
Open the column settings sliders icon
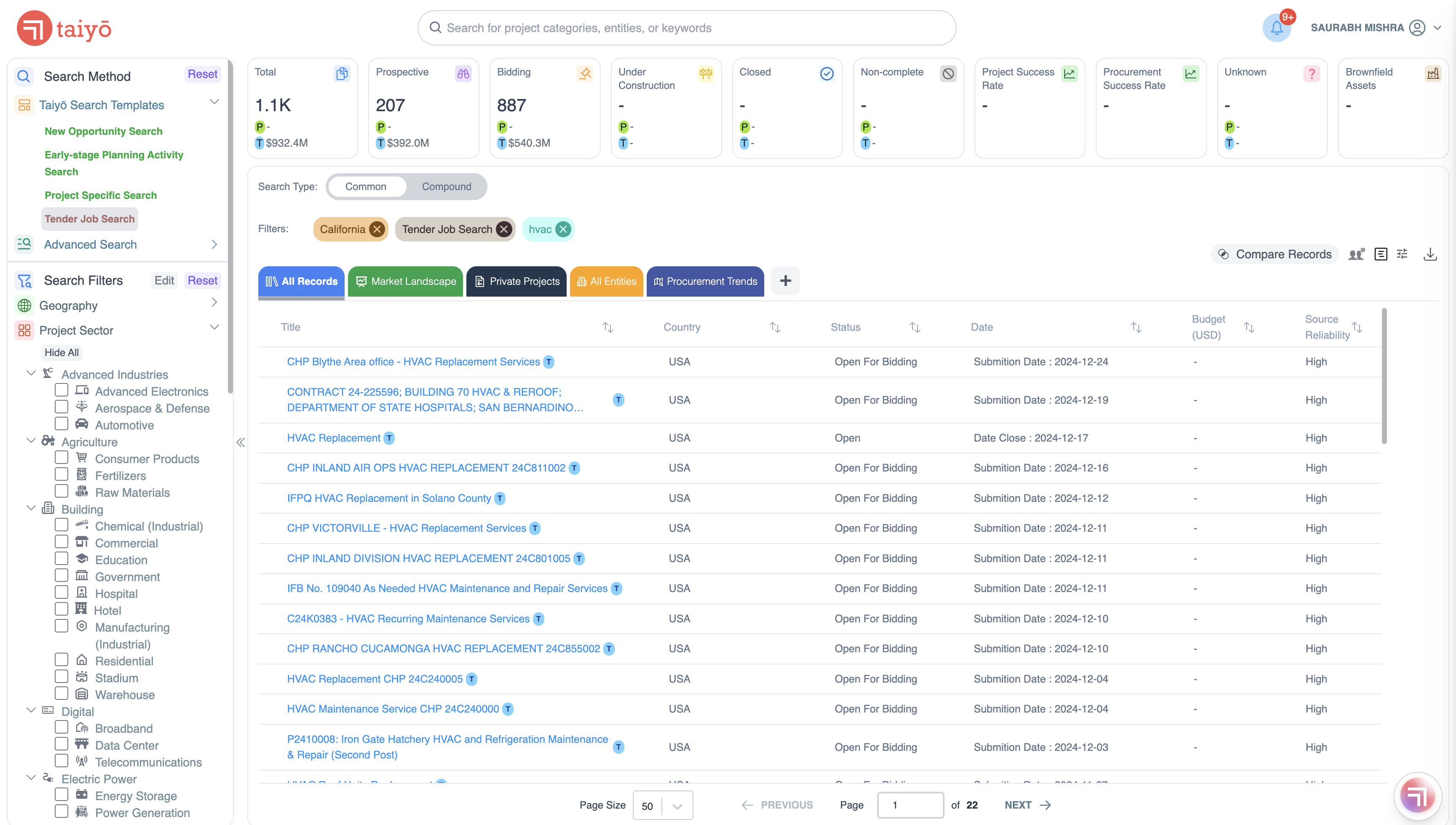(x=1402, y=254)
